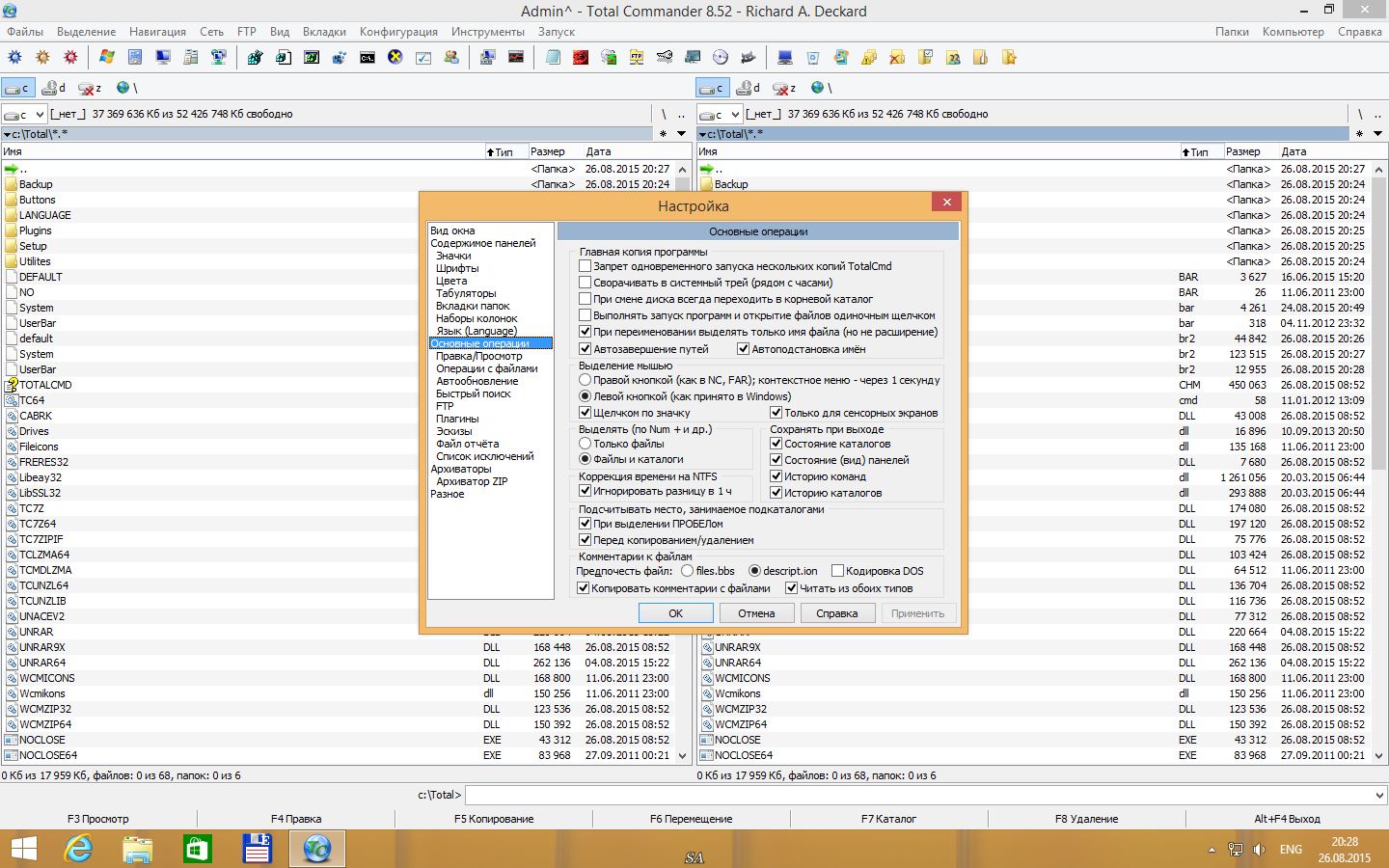This screenshot has width=1389, height=868.
Task: Click the orange gear toolbar icon
Action: (42, 58)
